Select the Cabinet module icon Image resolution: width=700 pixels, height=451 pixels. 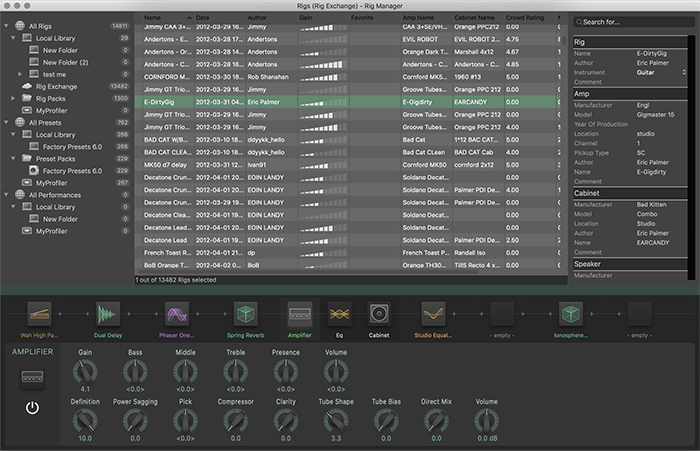(379, 314)
